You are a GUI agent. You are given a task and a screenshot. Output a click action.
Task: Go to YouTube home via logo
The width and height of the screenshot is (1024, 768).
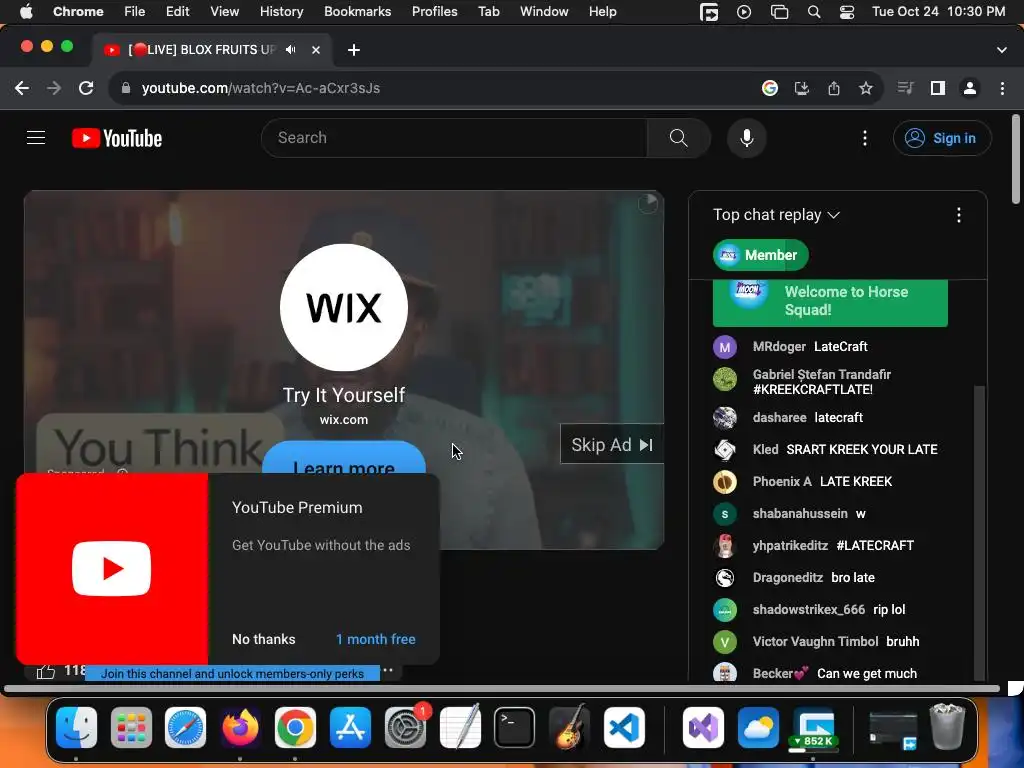click(x=117, y=138)
